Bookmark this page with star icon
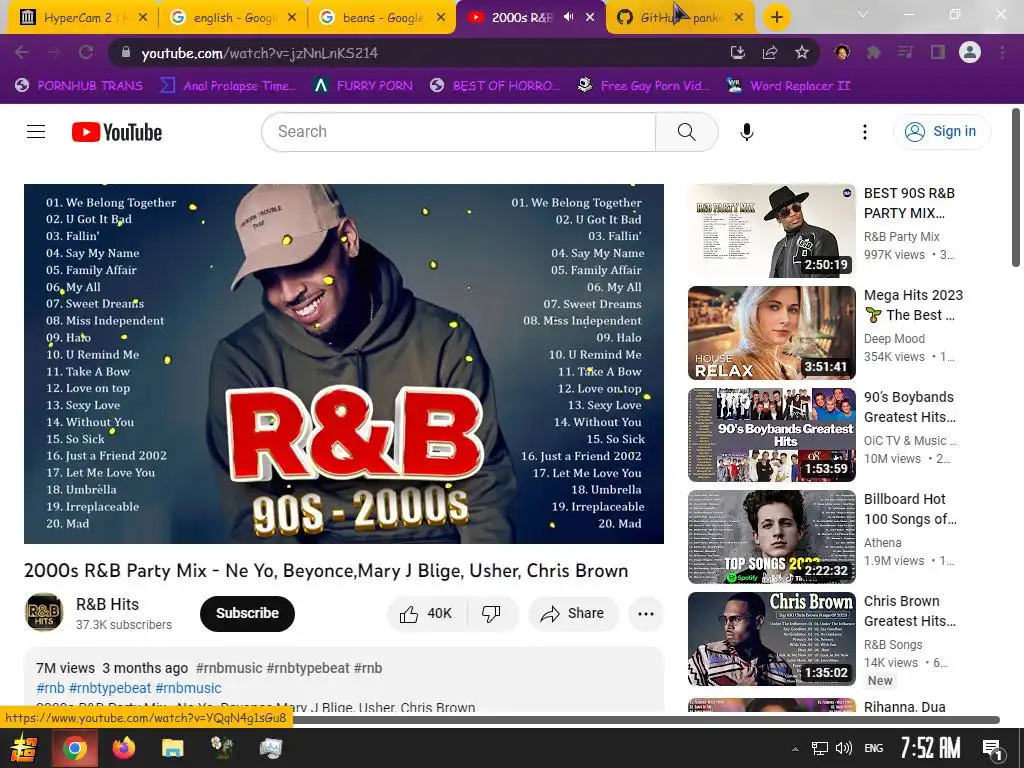The image size is (1024, 768). (802, 52)
